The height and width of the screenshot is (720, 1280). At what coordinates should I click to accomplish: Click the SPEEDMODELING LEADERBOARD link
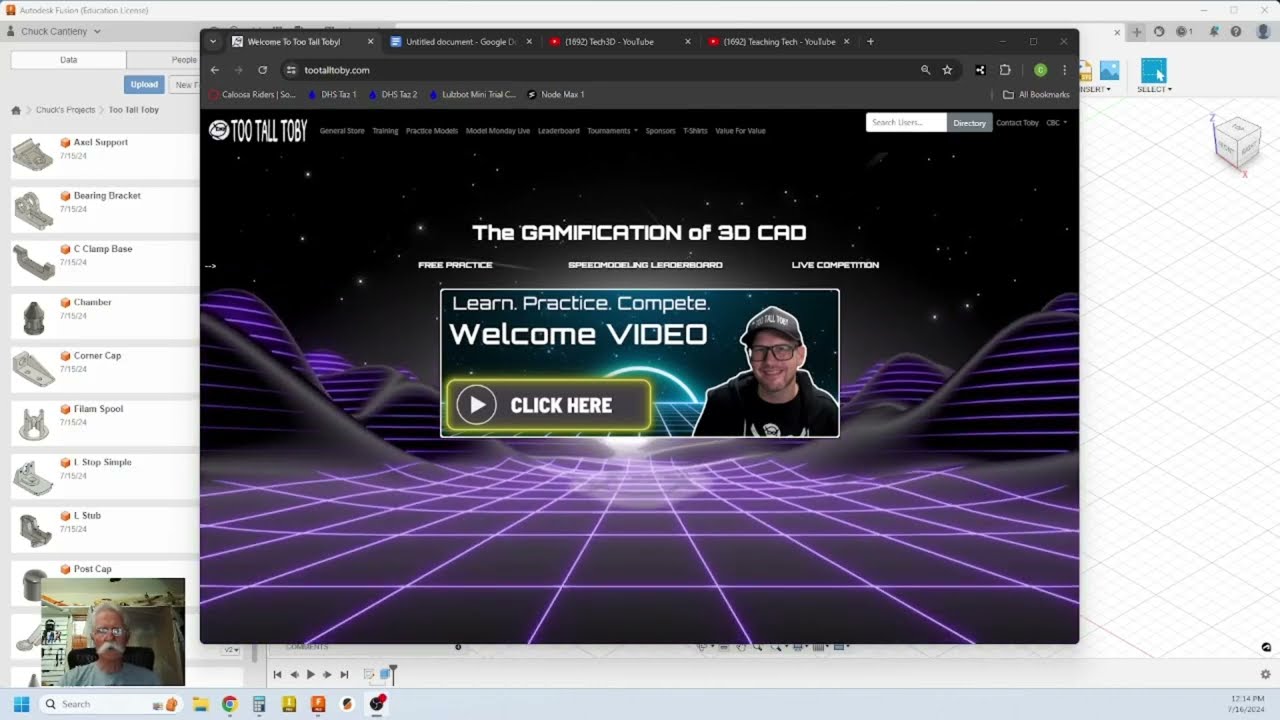point(645,265)
